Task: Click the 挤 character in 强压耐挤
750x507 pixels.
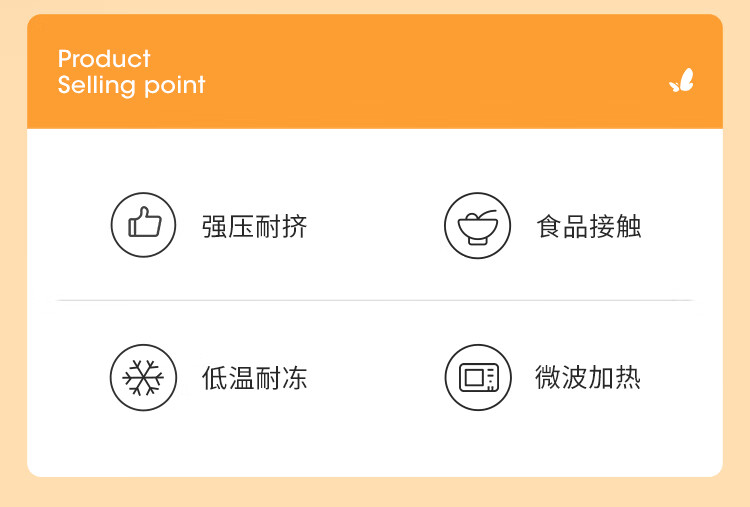Action: point(294,226)
